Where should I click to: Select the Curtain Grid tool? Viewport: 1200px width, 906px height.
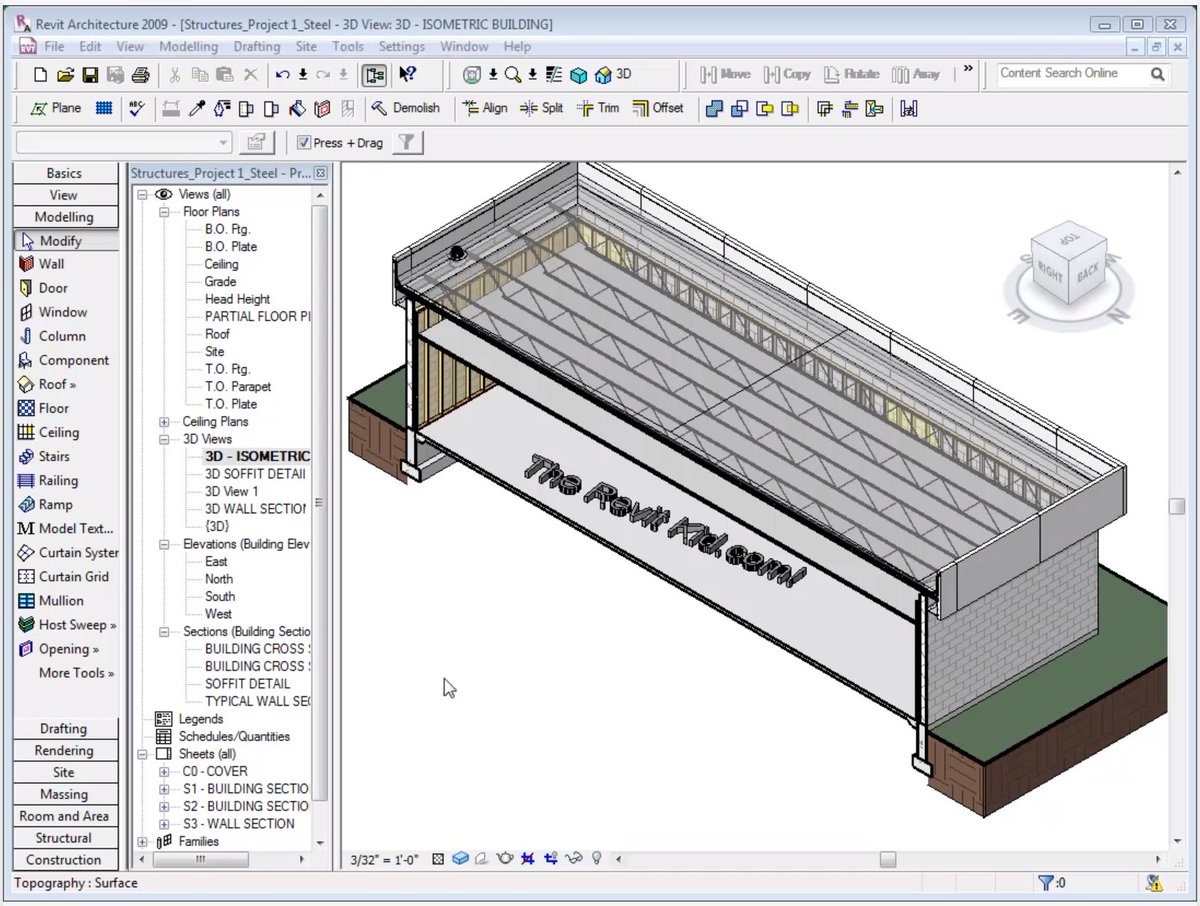[x=64, y=577]
